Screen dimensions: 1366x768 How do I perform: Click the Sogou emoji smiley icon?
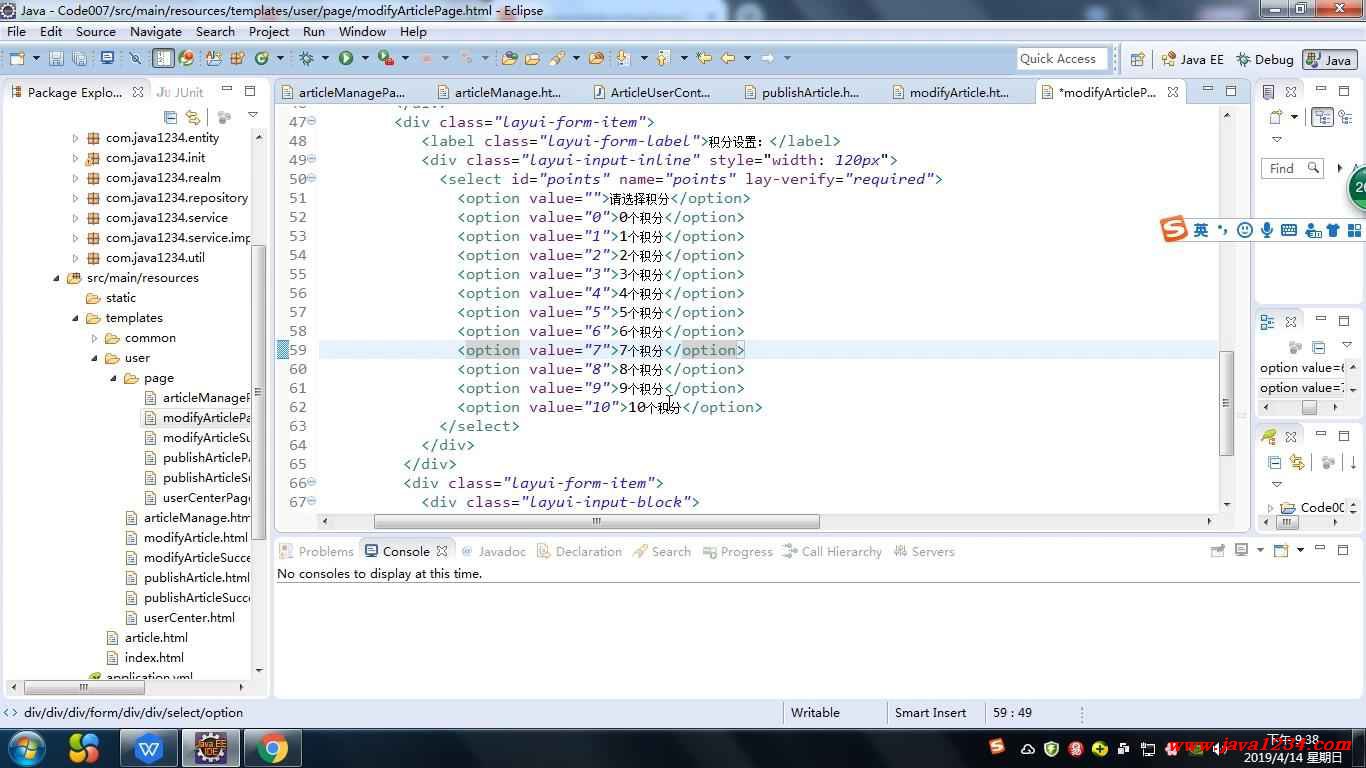tap(1245, 230)
